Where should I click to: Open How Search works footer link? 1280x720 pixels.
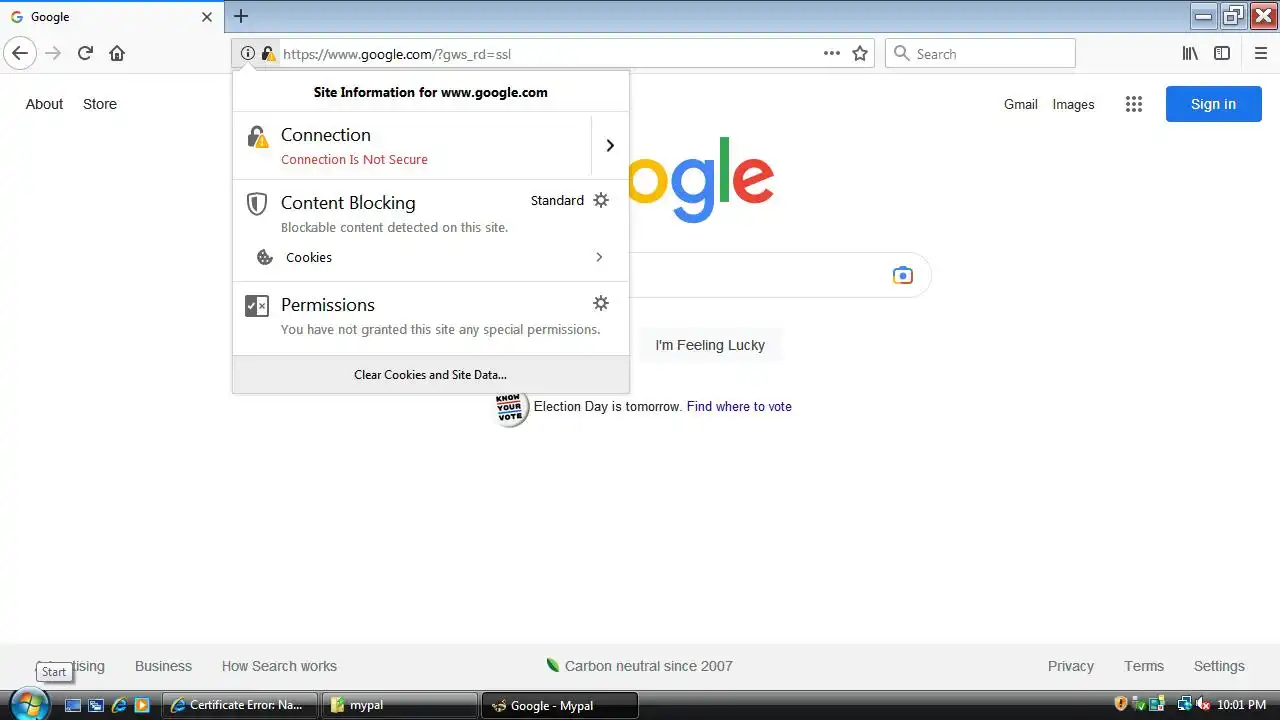coord(279,666)
